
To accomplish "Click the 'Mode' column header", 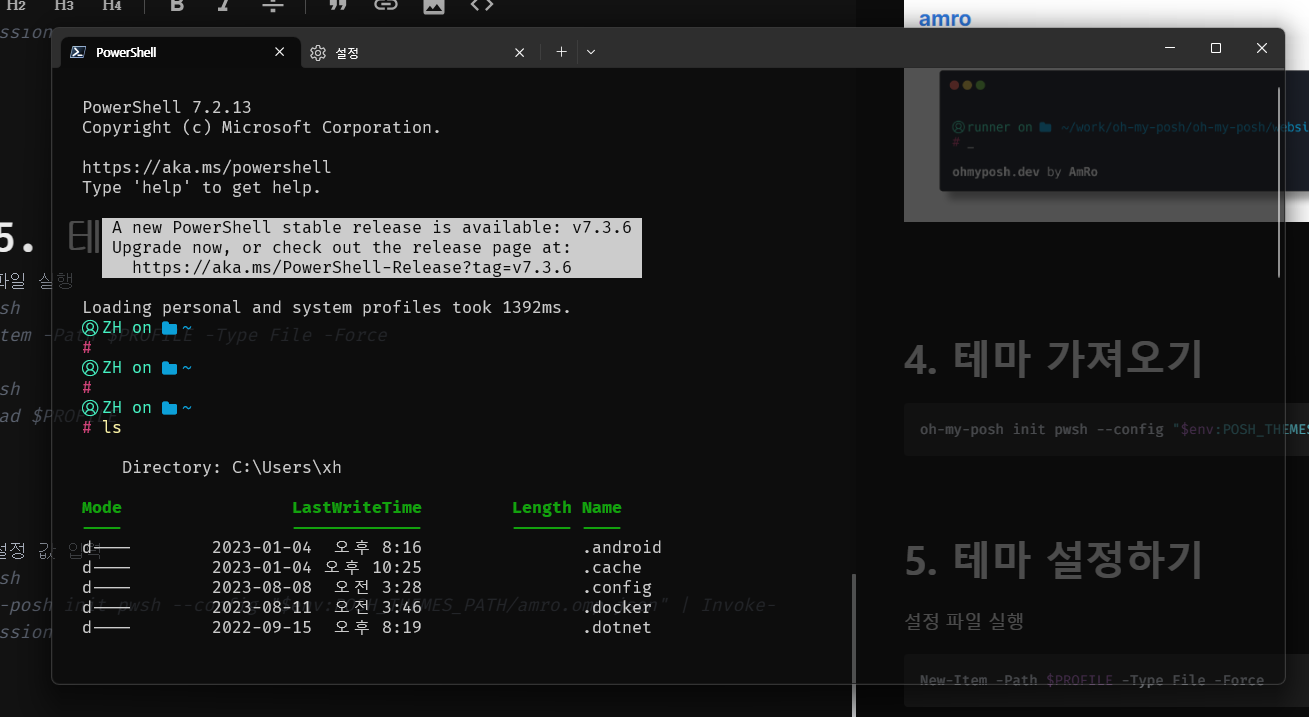I will [x=102, y=508].
